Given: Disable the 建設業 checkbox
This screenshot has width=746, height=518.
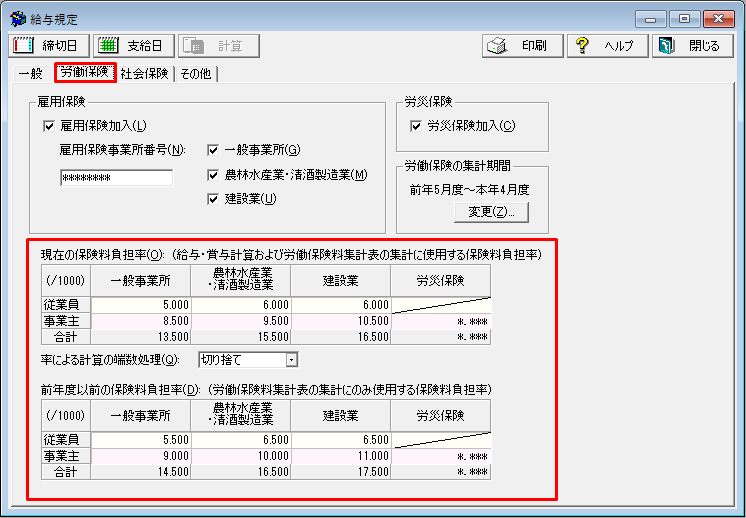Looking at the screenshot, I should (x=213, y=198).
